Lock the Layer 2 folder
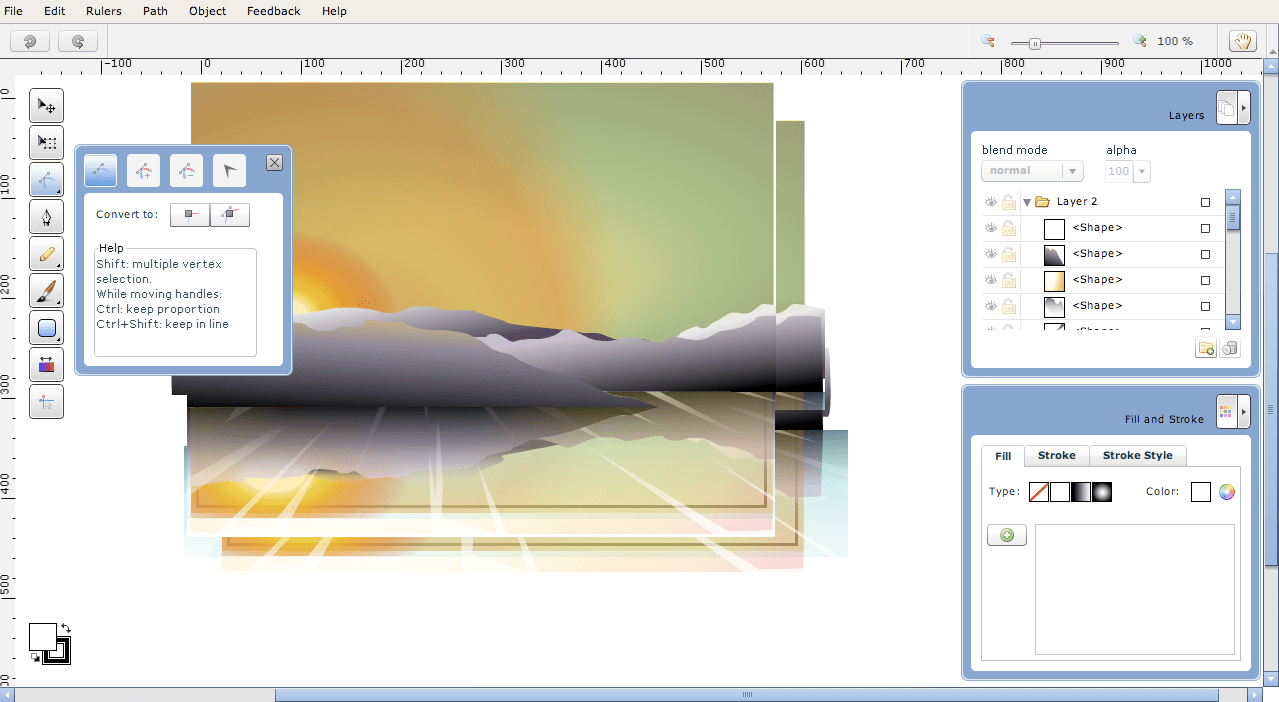This screenshot has height=702, width=1279. (x=1009, y=201)
